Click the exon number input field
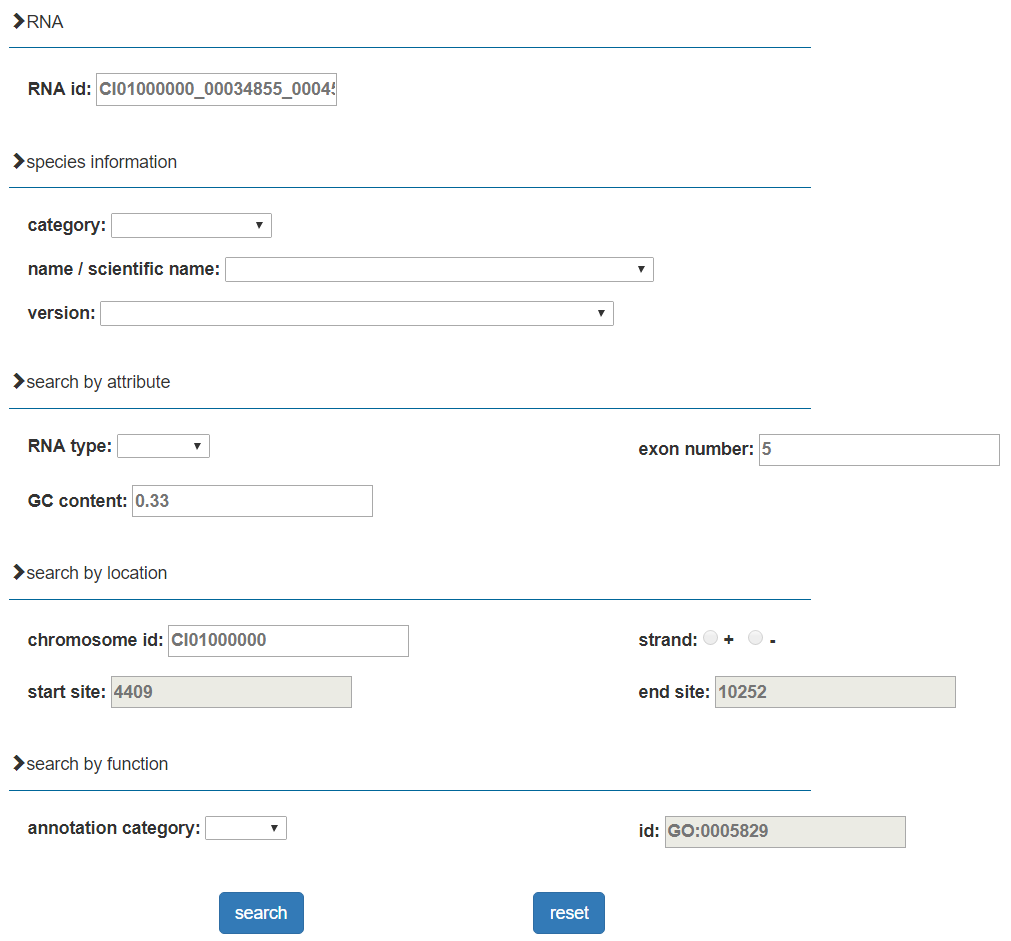The width and height of the screenshot is (1011, 941). click(879, 450)
